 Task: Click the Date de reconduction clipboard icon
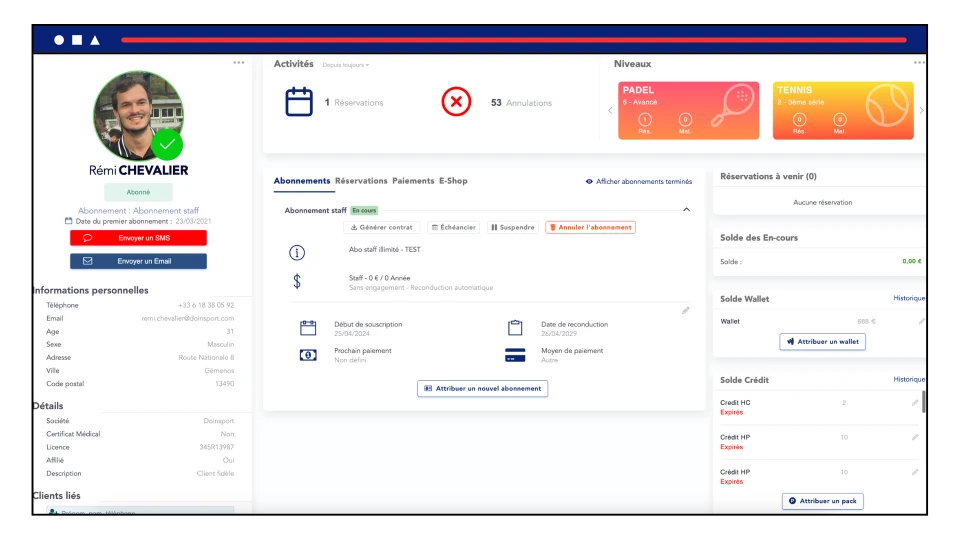pos(515,328)
